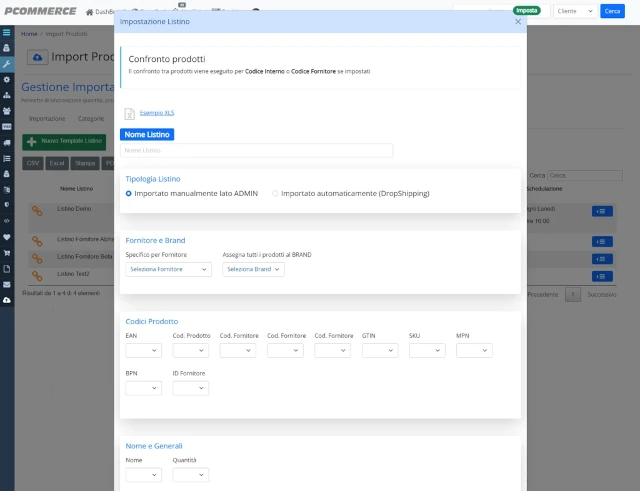The height and width of the screenshot is (491, 640).
Task: Click the blue action button for Listino Fornitore Beta
Action: (602, 259)
